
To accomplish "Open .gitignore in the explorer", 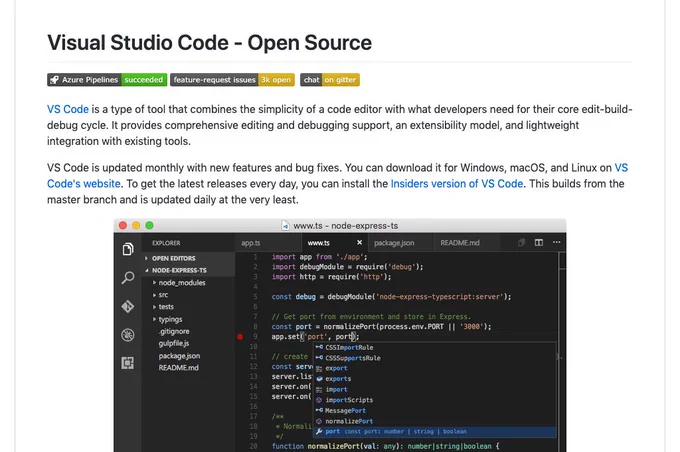I will tap(174, 331).
